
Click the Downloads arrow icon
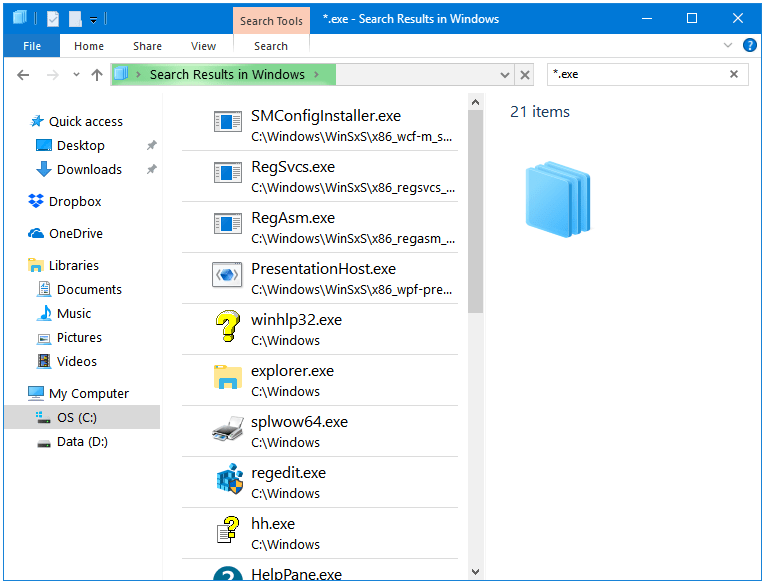tap(44, 169)
